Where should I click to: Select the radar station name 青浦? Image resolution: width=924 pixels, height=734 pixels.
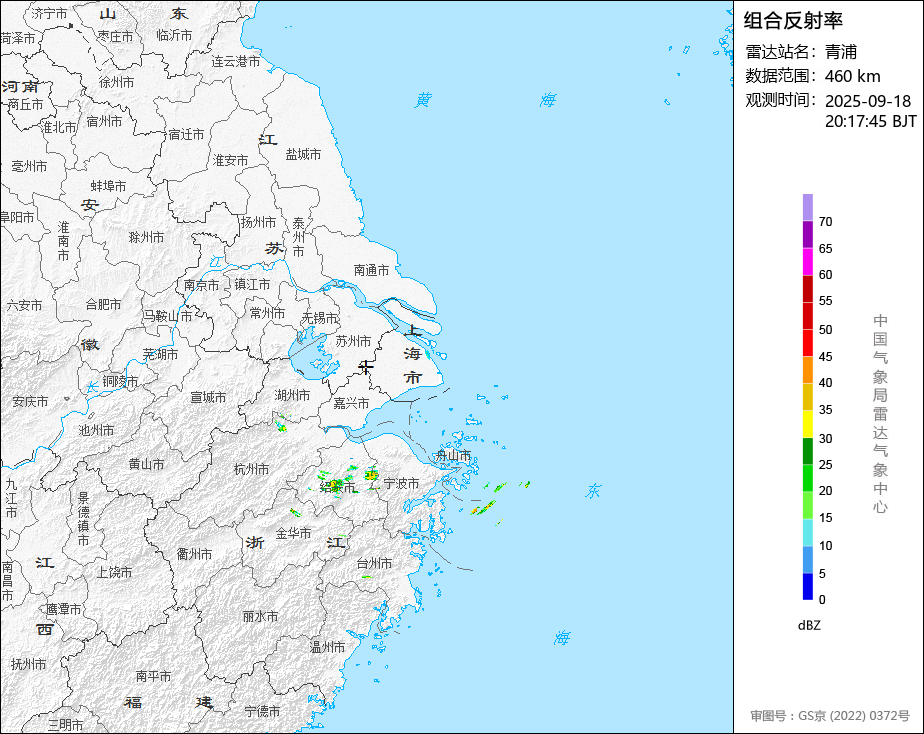[840, 52]
